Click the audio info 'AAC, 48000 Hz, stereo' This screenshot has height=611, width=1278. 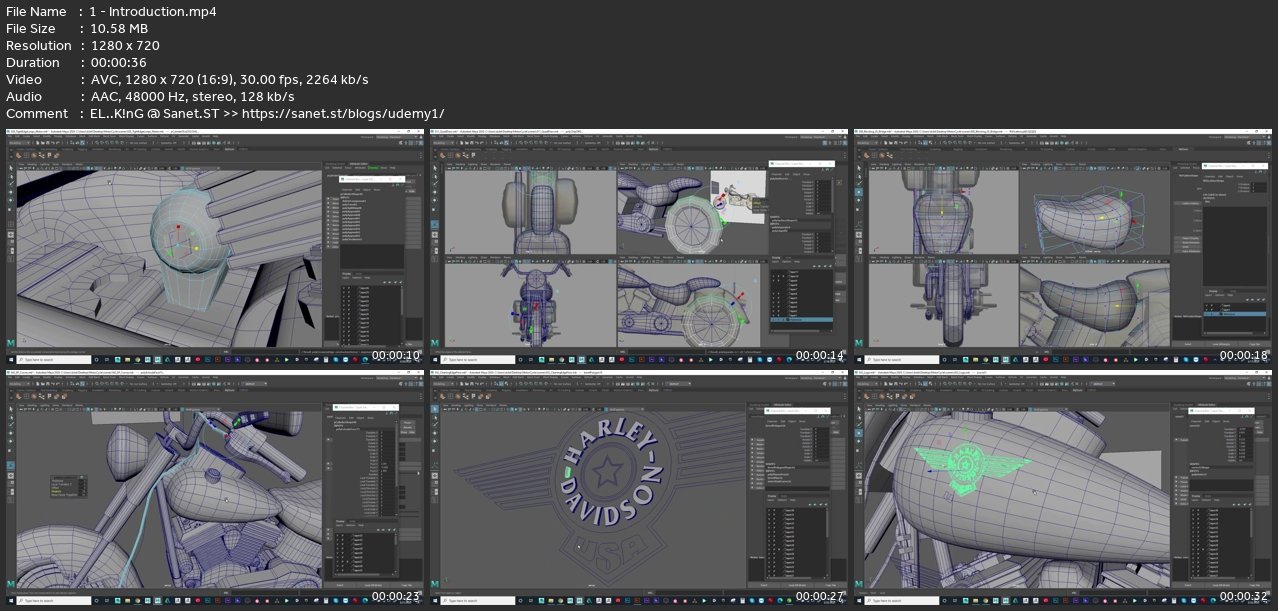[162, 97]
